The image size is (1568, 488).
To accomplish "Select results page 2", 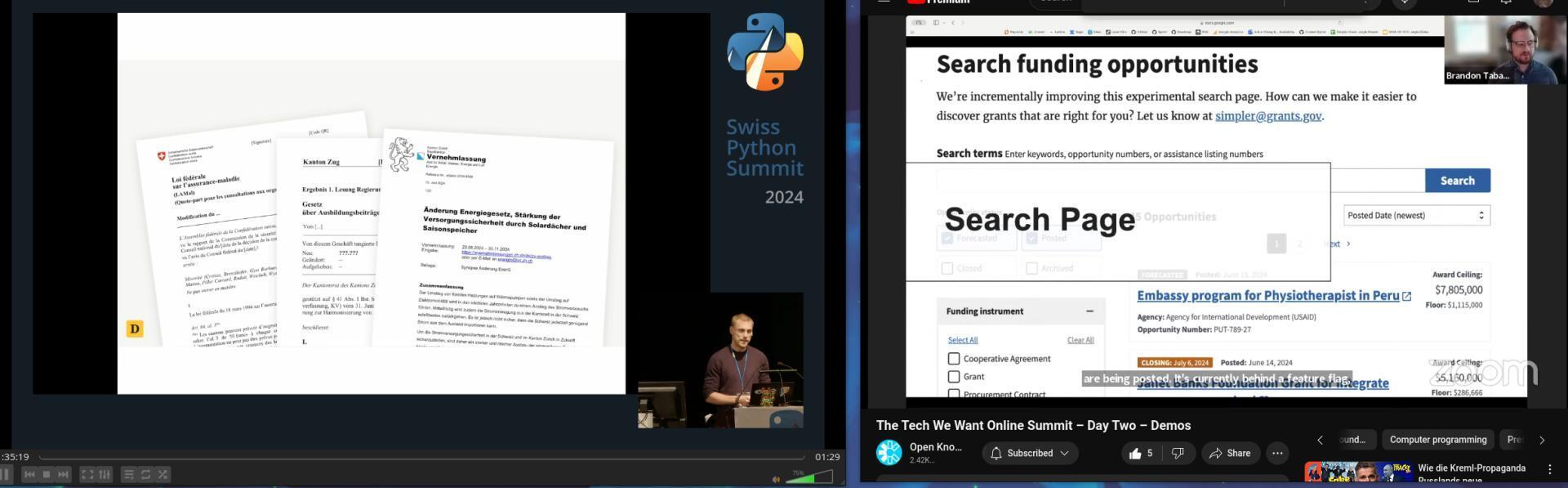I will [1300, 244].
